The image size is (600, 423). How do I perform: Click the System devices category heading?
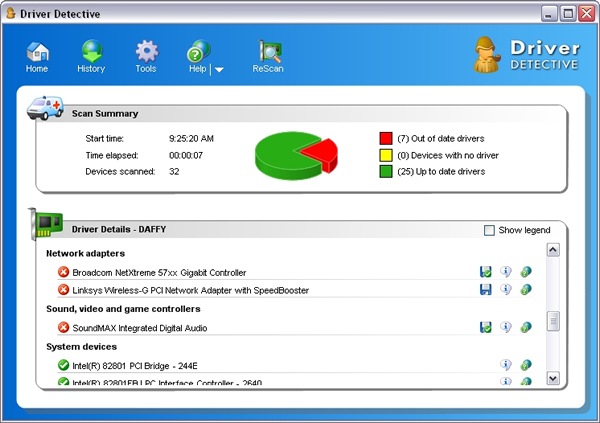(82, 347)
